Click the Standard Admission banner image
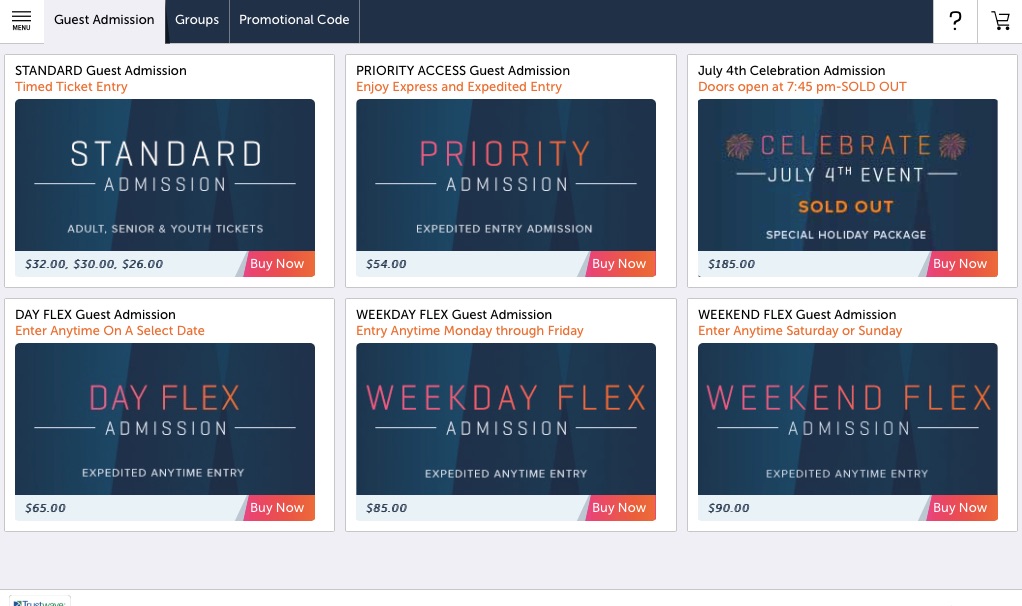Image resolution: width=1022 pixels, height=606 pixels. pyautogui.click(x=165, y=175)
